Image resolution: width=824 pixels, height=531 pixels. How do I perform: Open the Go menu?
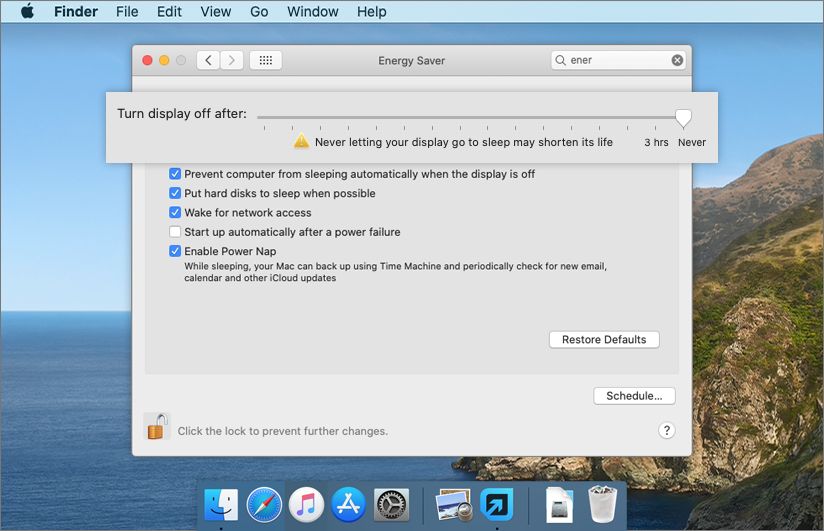click(x=259, y=12)
